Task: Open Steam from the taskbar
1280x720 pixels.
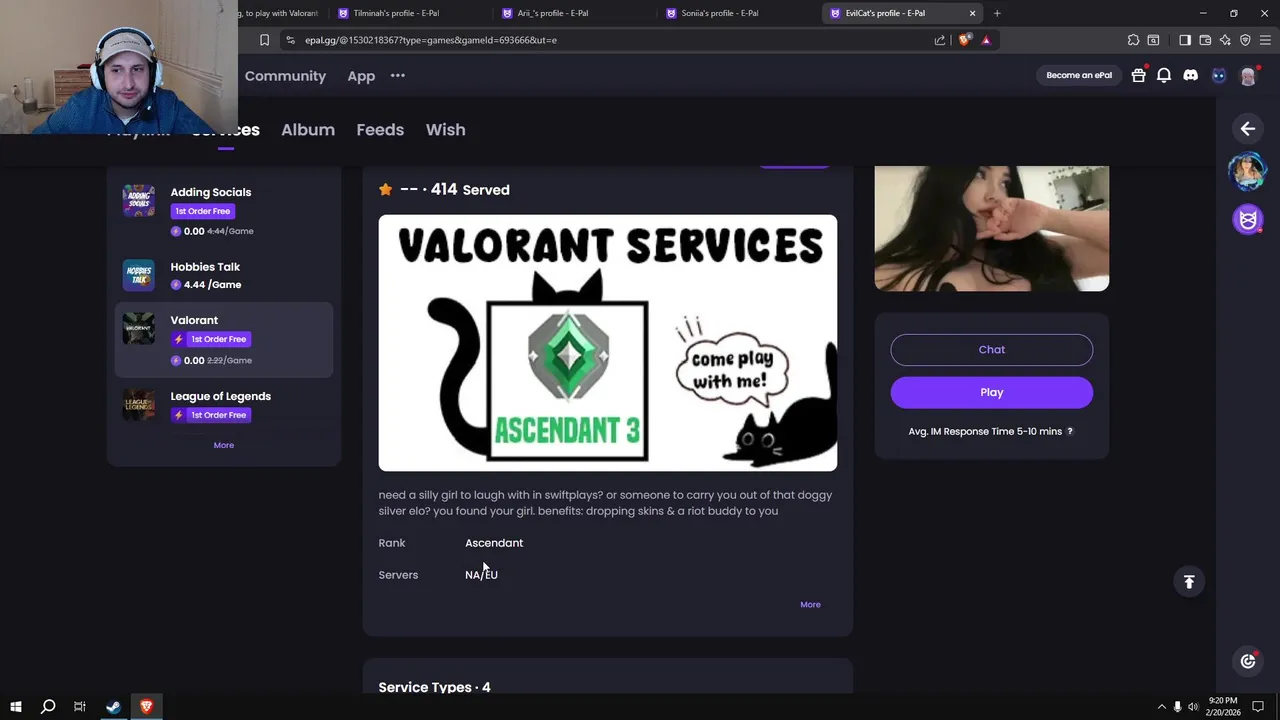Action: tap(113, 707)
